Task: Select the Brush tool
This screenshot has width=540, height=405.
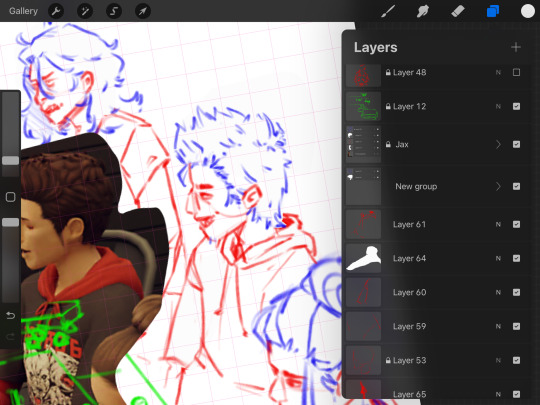Action: (x=388, y=11)
